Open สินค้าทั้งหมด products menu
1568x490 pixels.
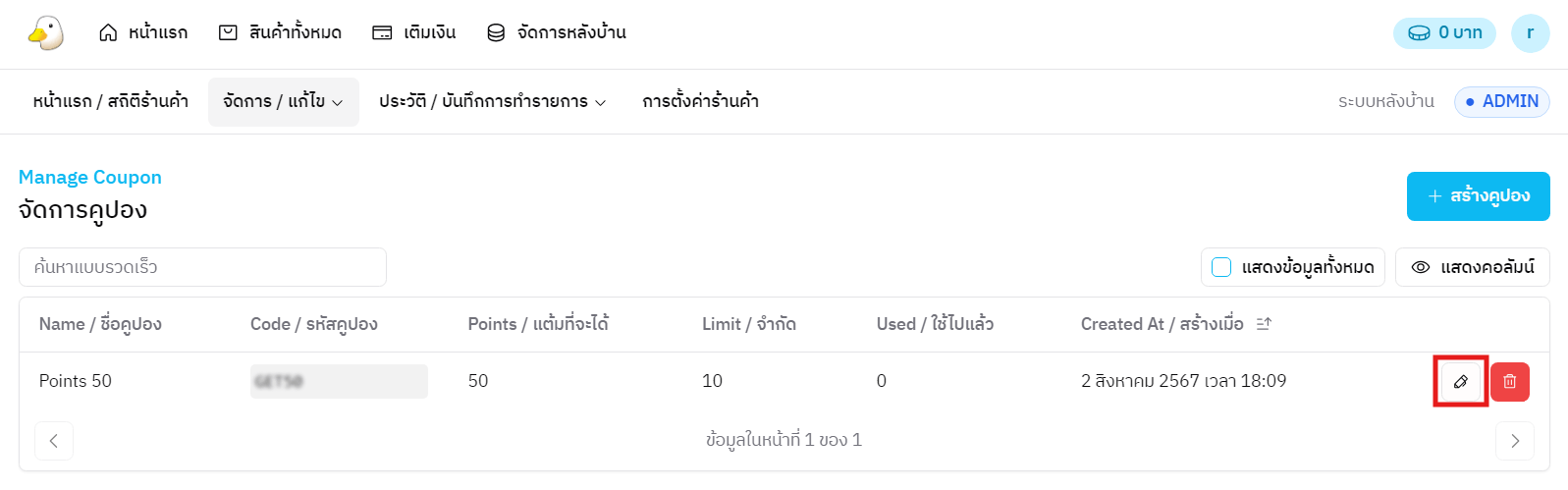[280, 32]
